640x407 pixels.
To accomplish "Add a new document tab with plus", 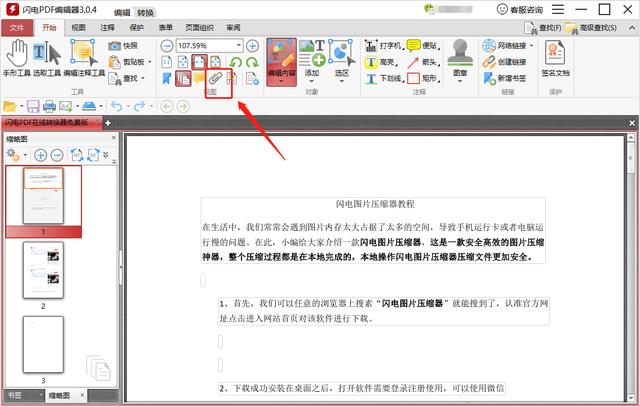I will tap(108, 123).
